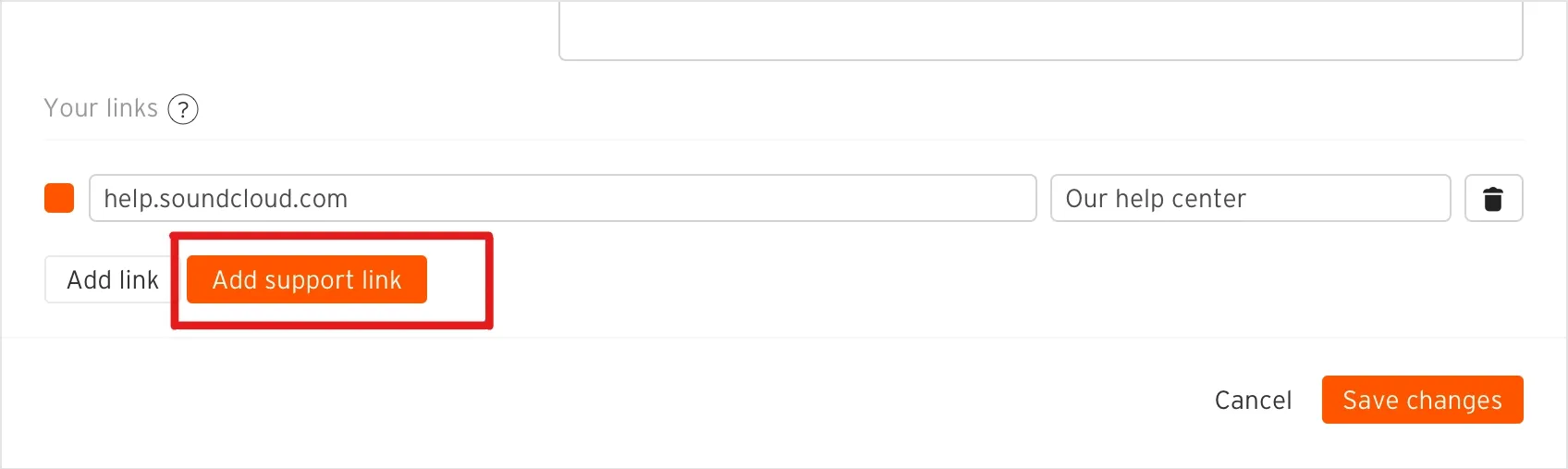Viewport: 1568px width, 469px height.
Task: Show info about Your links via question mark
Action: (183, 109)
